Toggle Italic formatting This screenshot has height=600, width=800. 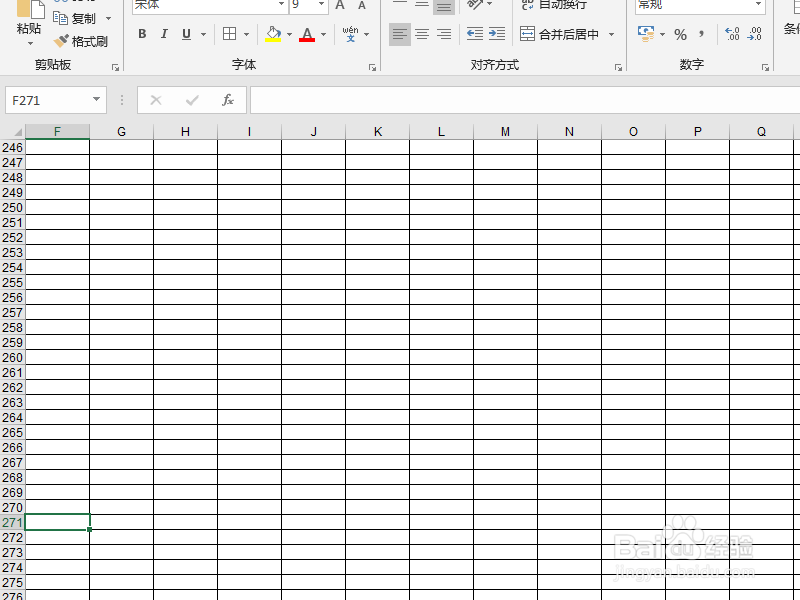pyautogui.click(x=164, y=33)
